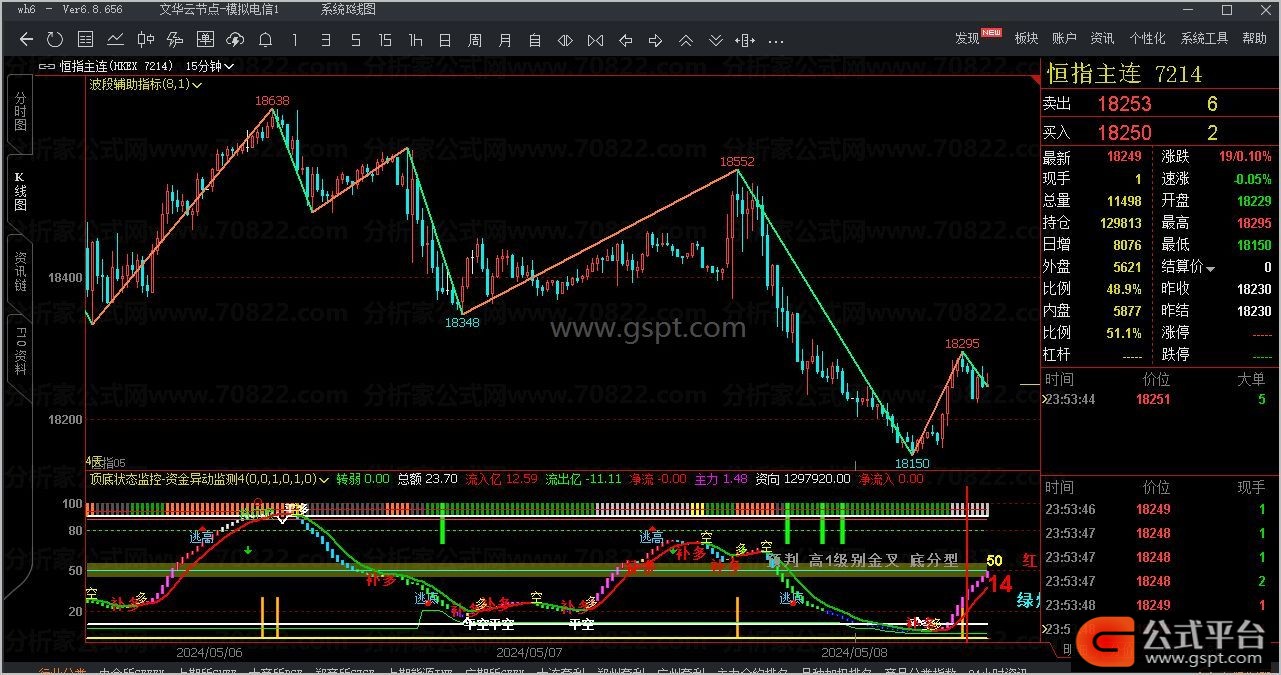The height and width of the screenshot is (675, 1281).
Task: Click the 23:53:44 large order row
Action: (x=1159, y=400)
